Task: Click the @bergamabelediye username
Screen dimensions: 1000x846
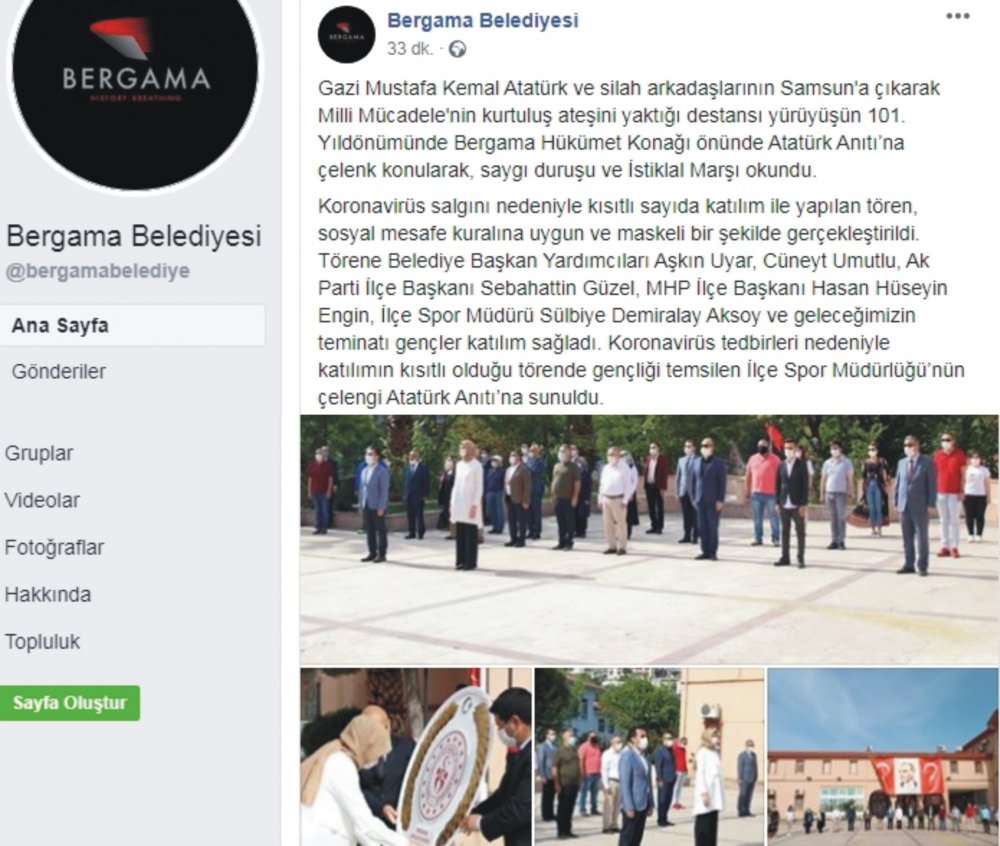Action: pyautogui.click(x=98, y=271)
